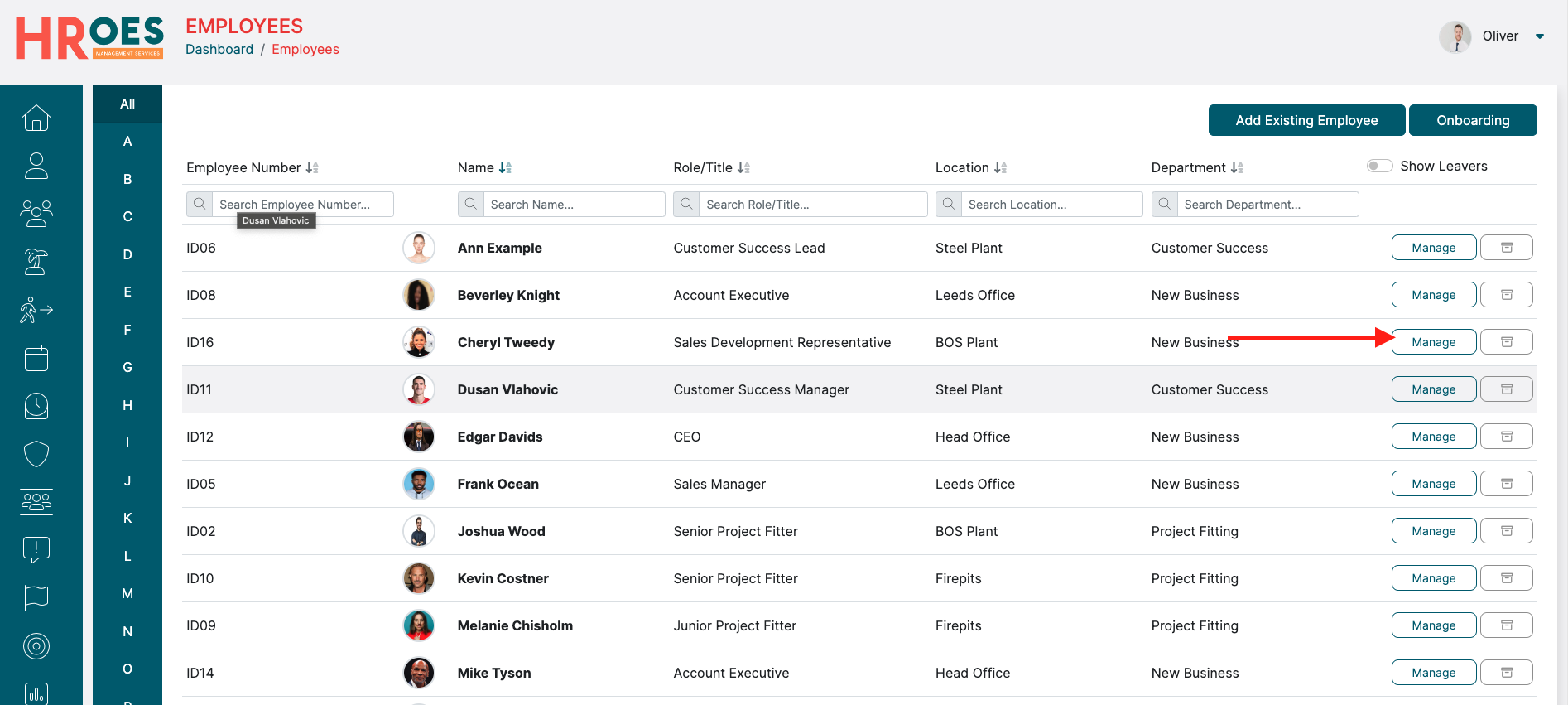Sort the list by Location column
This screenshot has width=1568, height=705.
(1000, 167)
